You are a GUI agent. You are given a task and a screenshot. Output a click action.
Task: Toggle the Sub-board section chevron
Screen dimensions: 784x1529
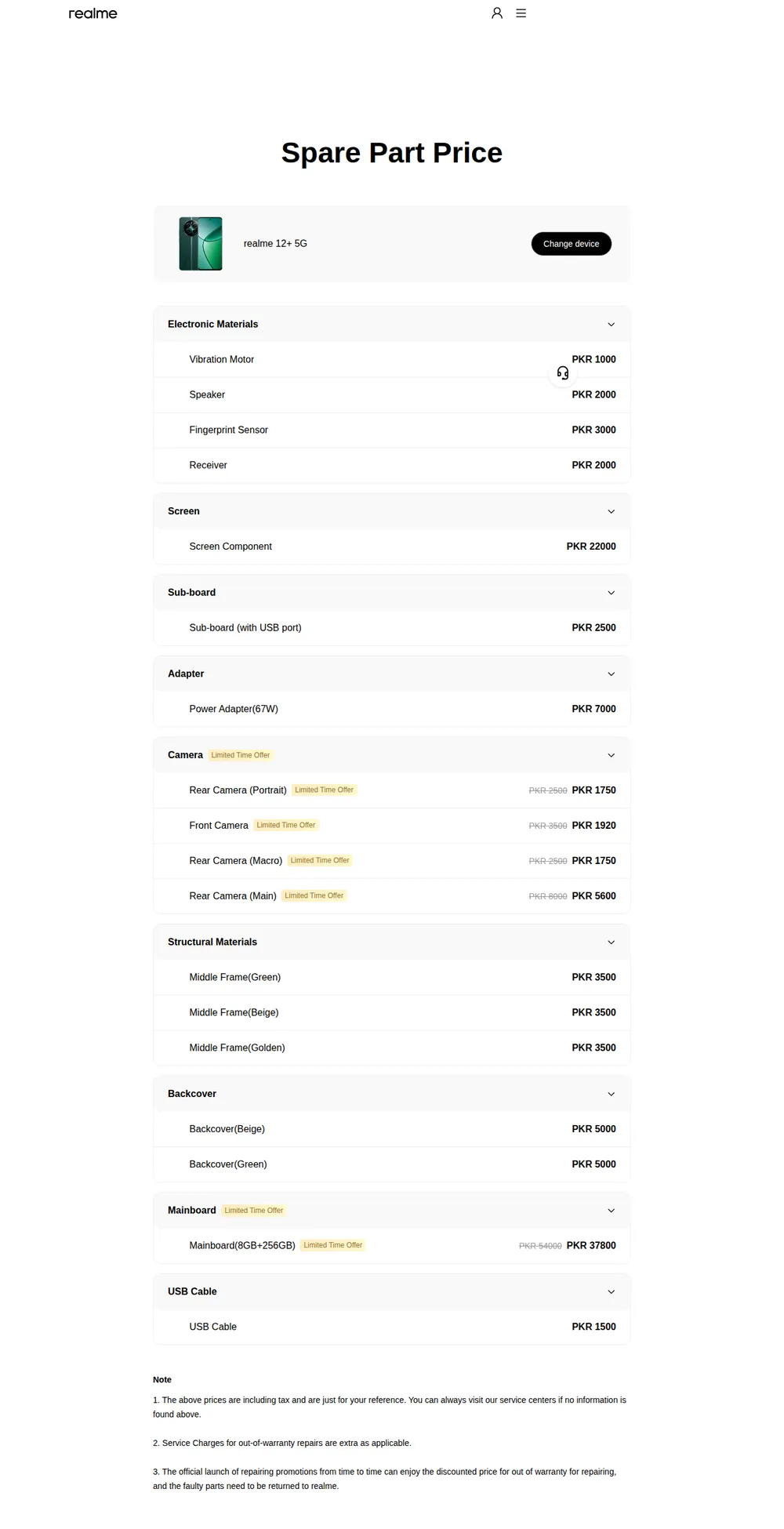click(612, 593)
